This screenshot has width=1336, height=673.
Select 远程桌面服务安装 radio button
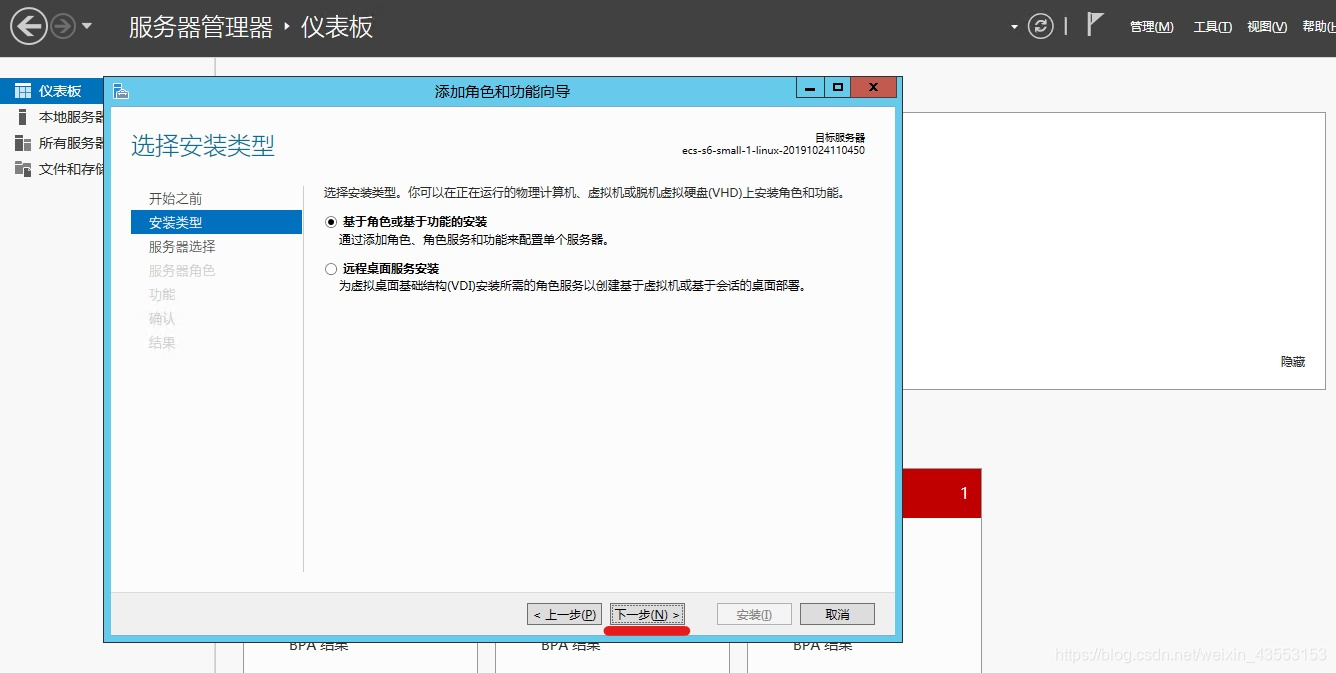(331, 269)
